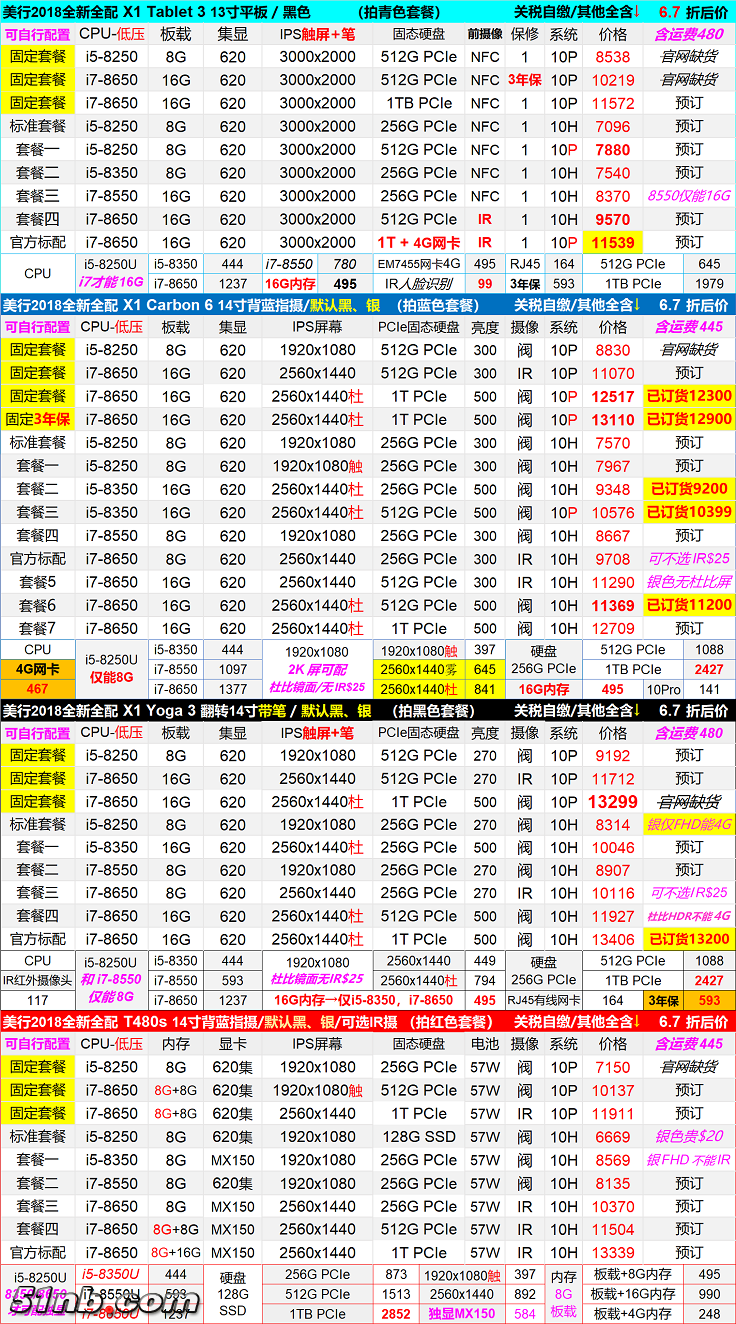Click the yellow highlighted price 11539
This screenshot has height=1324, width=736.
[x=613, y=242]
